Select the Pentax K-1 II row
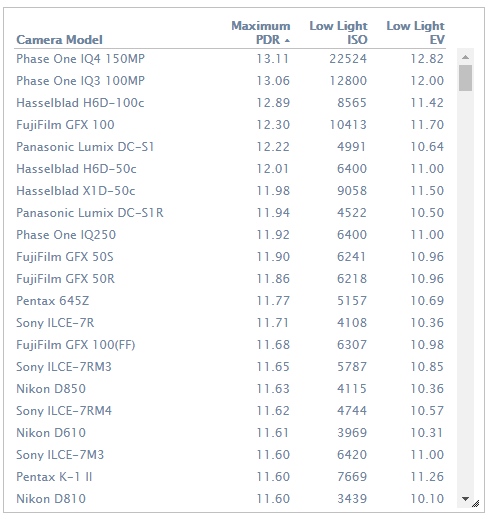Image resolution: width=489 pixels, height=519 pixels. tap(230, 477)
